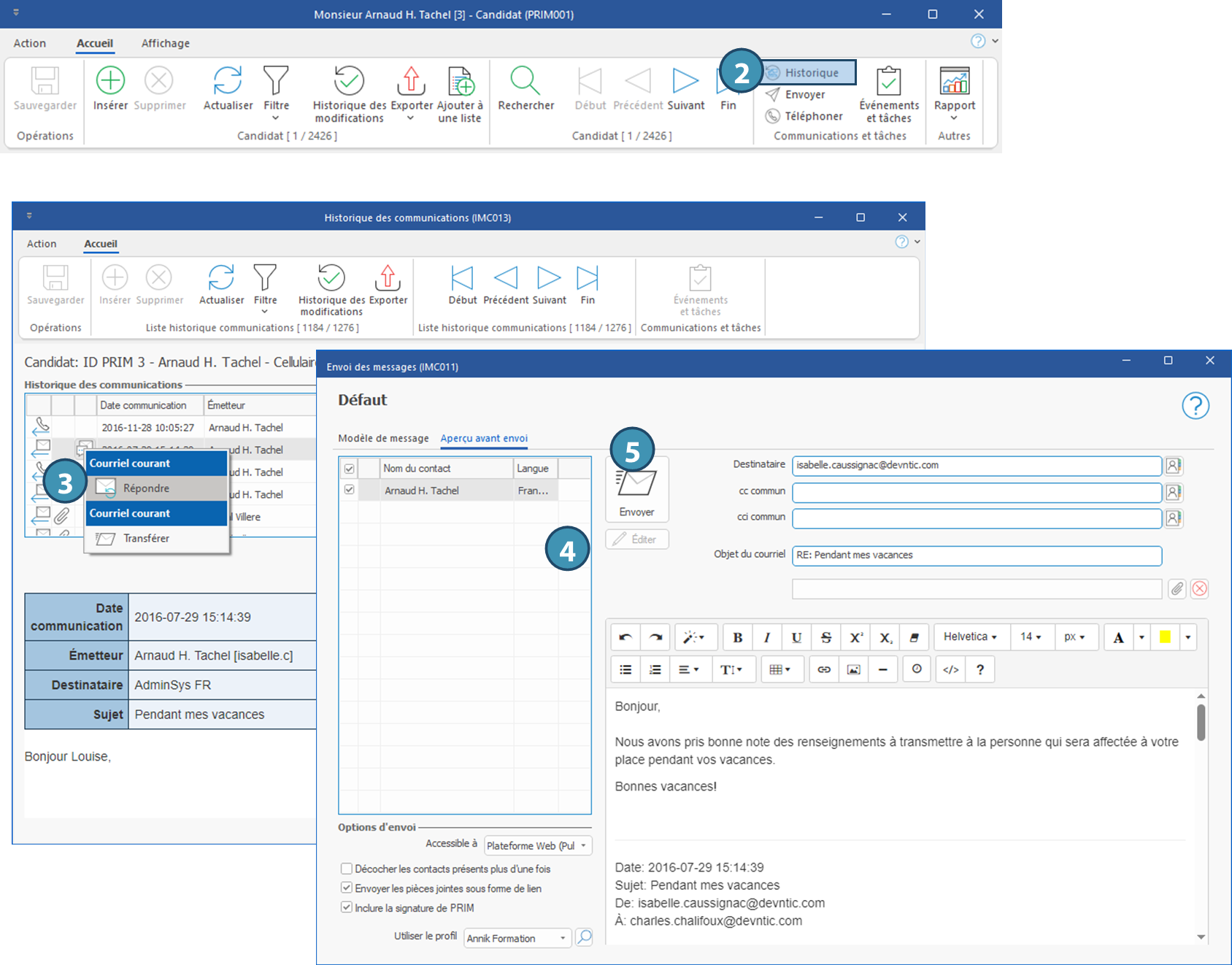Open address book next to Destinataire
This screenshot has width=1232, height=965.
coord(1173,466)
